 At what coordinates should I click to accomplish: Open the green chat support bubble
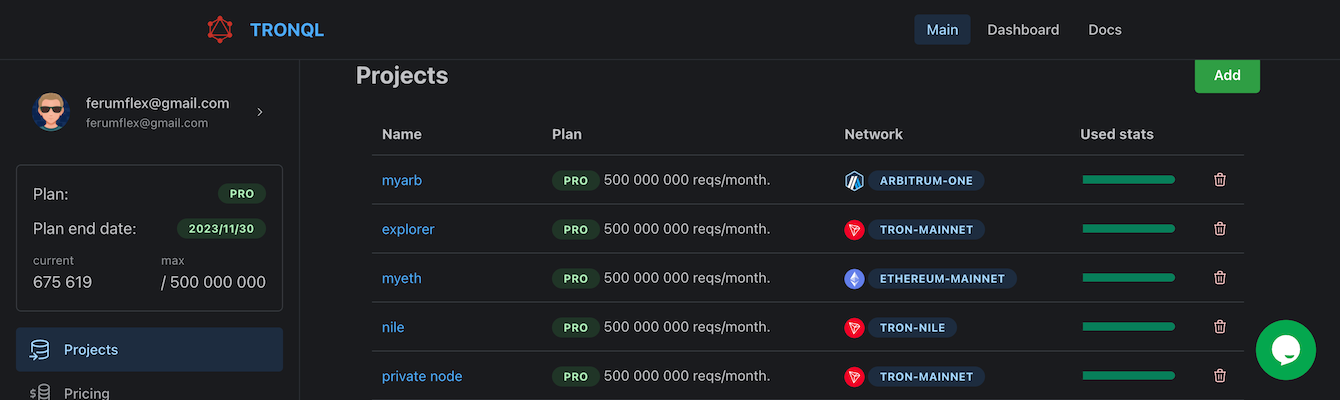(x=1285, y=349)
